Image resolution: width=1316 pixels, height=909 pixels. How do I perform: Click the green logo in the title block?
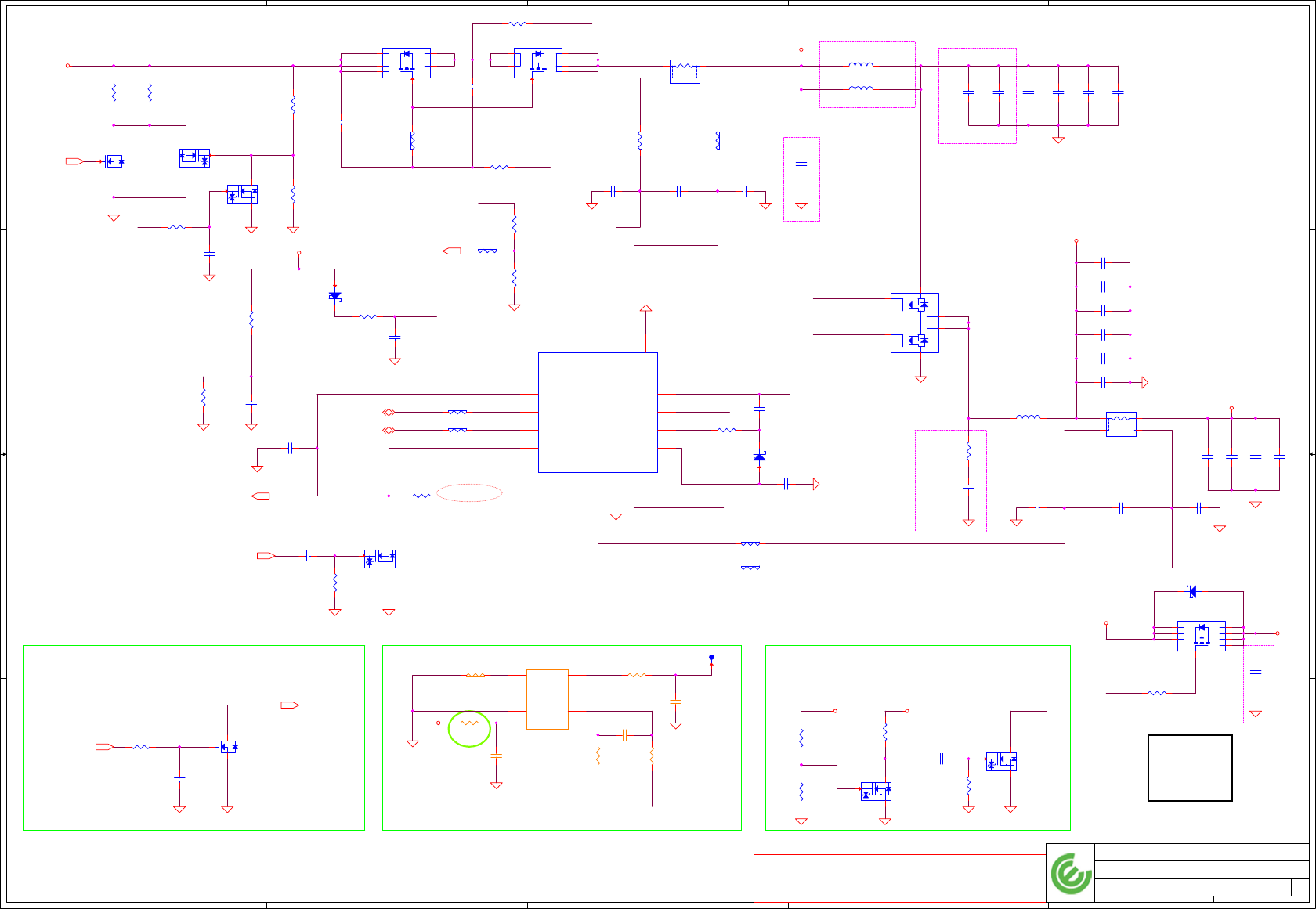(1071, 873)
